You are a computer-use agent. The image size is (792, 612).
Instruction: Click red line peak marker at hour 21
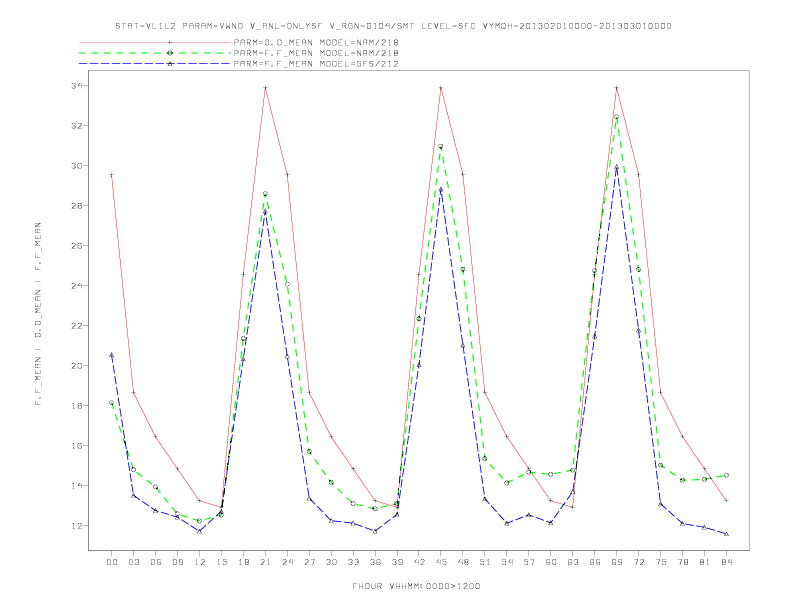[x=265, y=88]
